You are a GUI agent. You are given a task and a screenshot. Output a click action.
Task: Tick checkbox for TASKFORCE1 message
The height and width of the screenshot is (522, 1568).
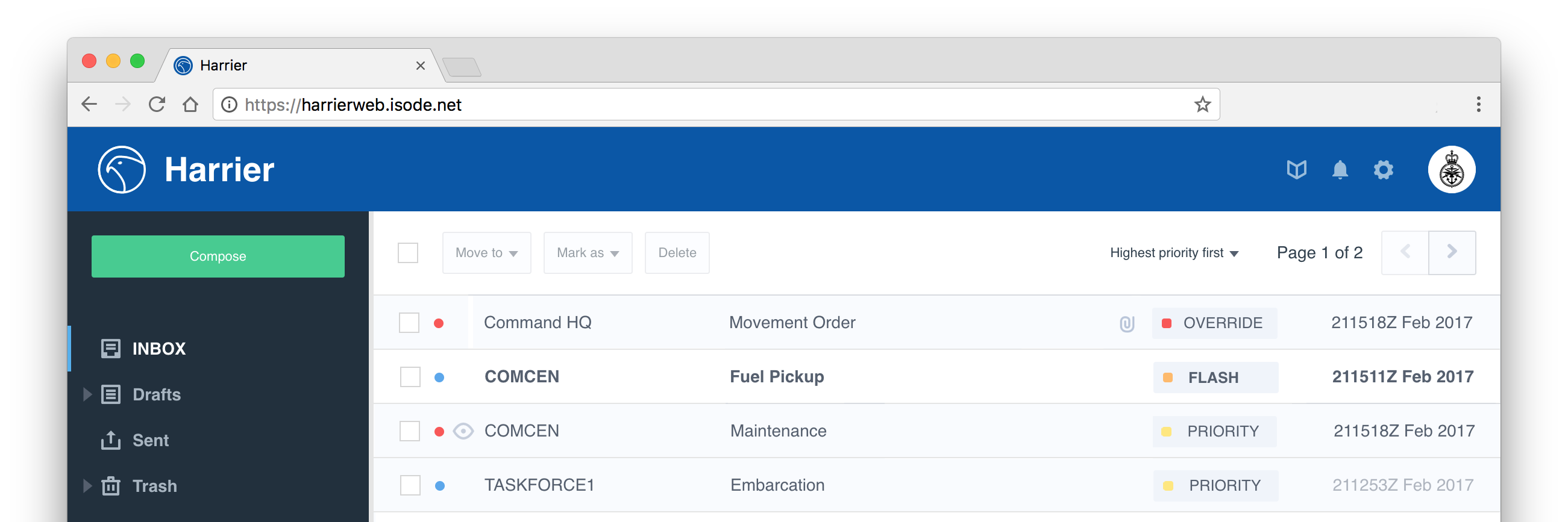tap(410, 485)
